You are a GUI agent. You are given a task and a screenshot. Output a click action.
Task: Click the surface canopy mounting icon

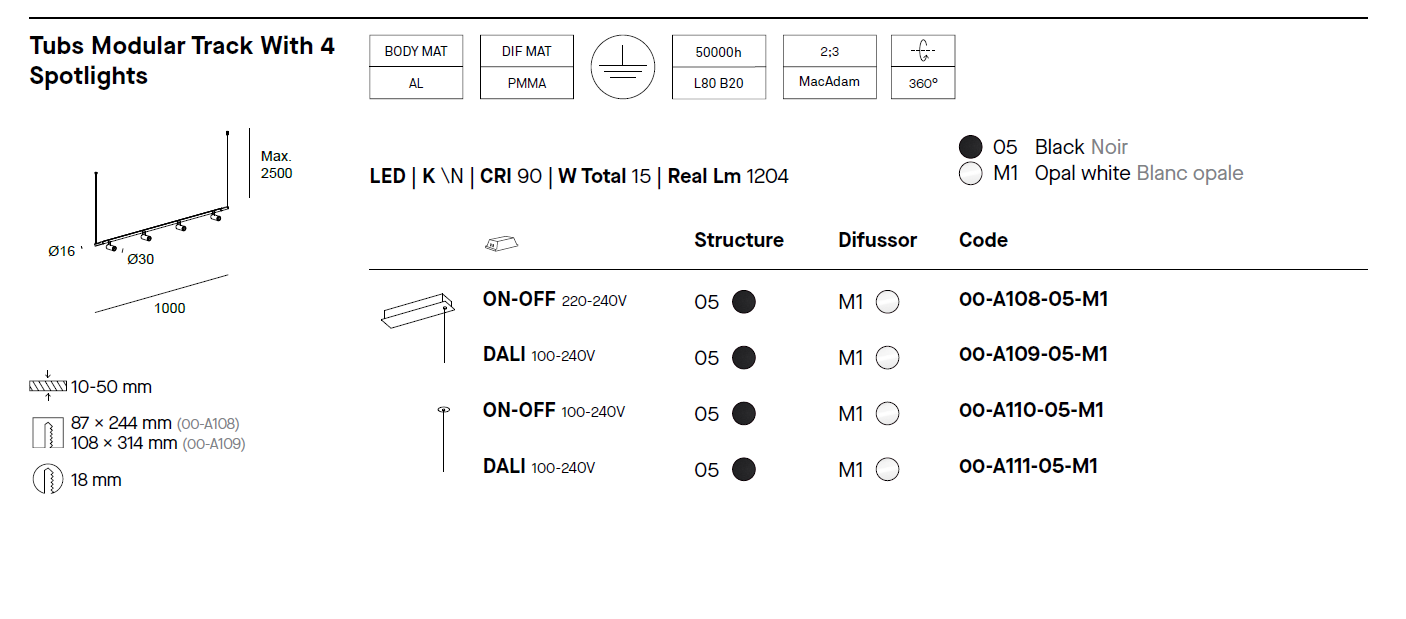[x=417, y=322]
